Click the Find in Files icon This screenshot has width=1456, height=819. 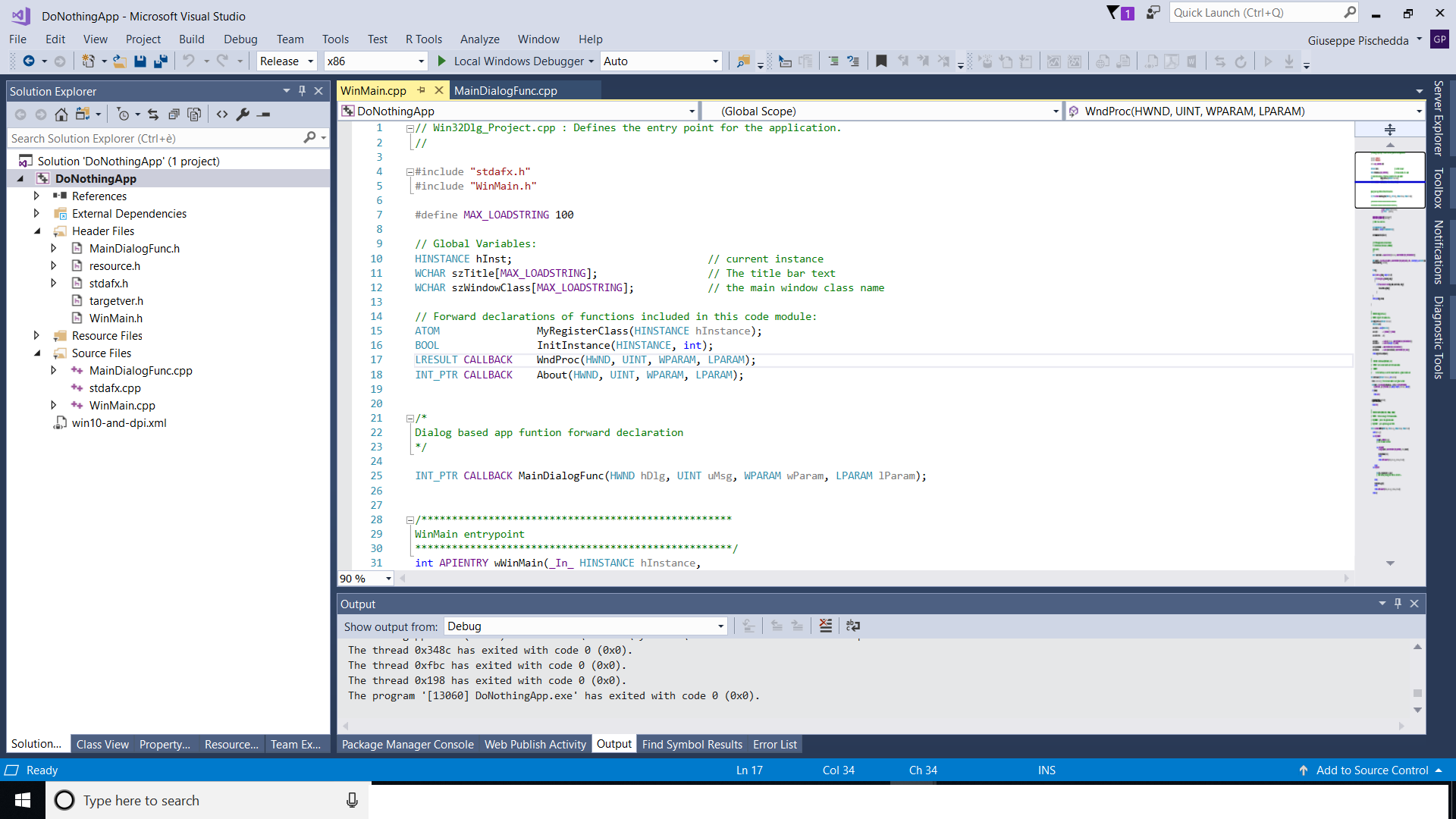[x=743, y=61]
